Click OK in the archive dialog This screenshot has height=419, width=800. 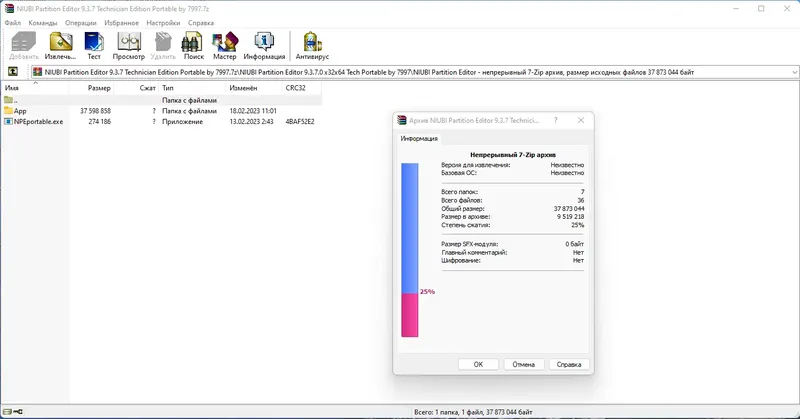click(x=478, y=364)
